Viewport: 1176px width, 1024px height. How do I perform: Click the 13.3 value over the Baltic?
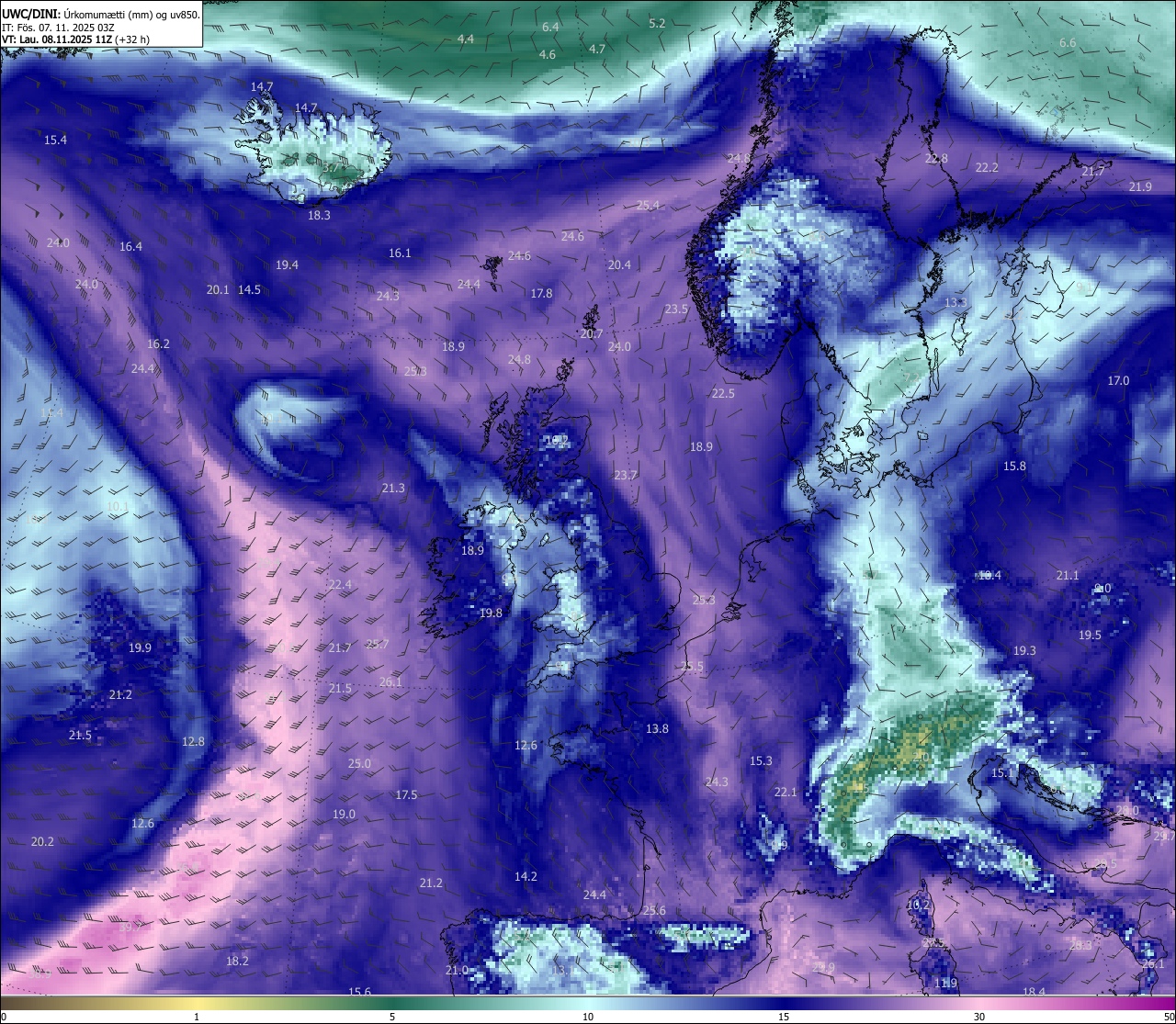coord(955,303)
